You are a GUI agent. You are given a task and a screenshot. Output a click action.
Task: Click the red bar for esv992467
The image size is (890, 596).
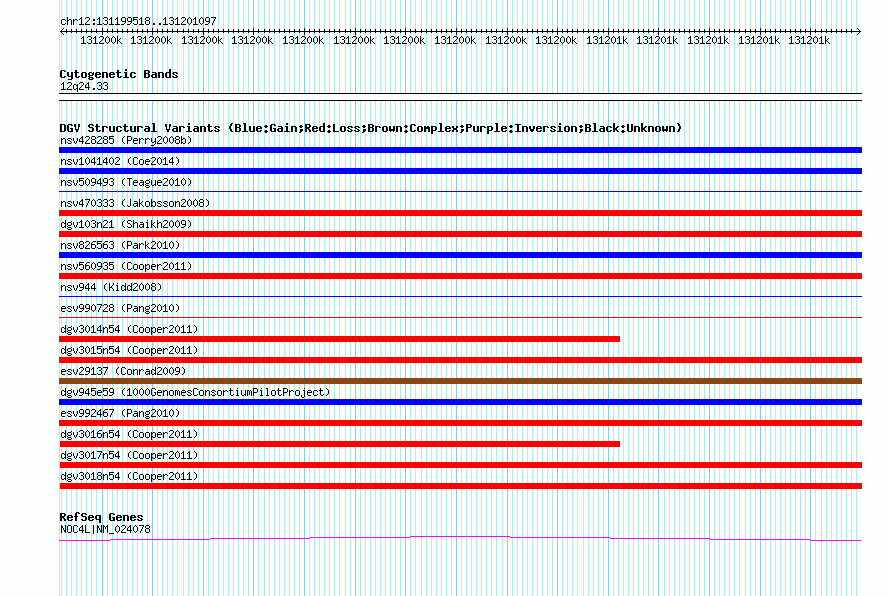click(x=460, y=423)
